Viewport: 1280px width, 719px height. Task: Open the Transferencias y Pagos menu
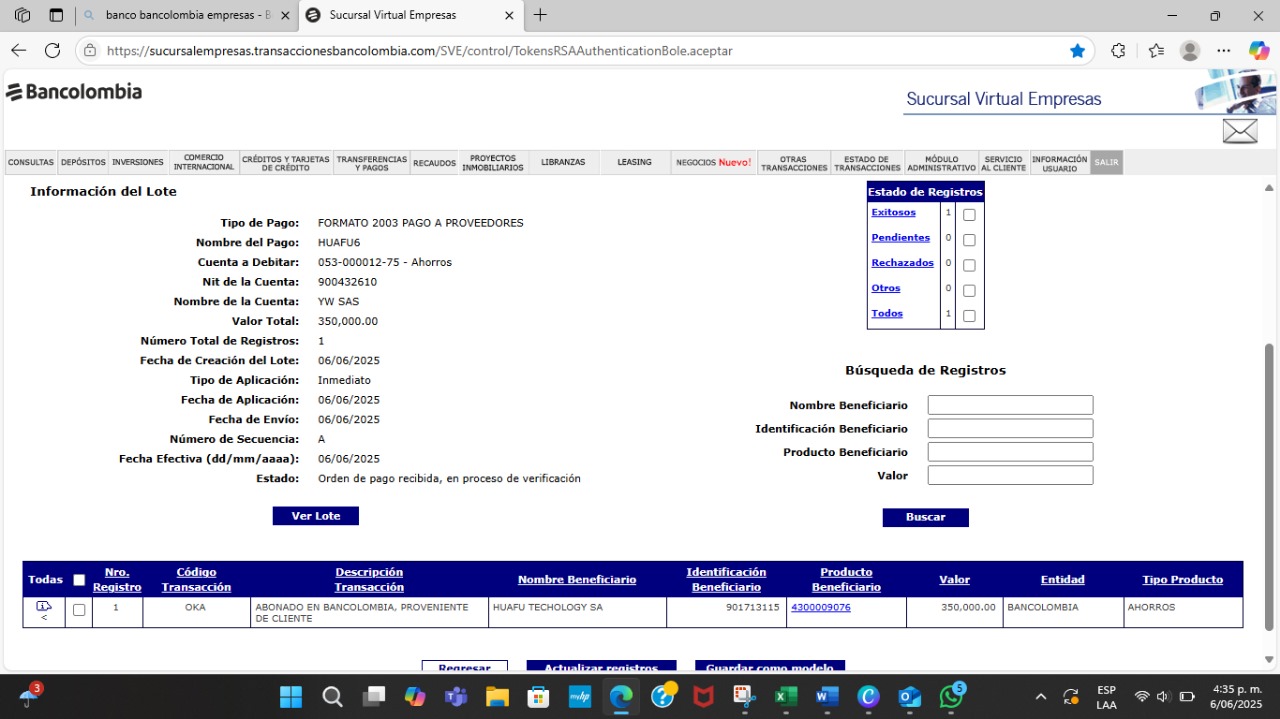click(372, 162)
